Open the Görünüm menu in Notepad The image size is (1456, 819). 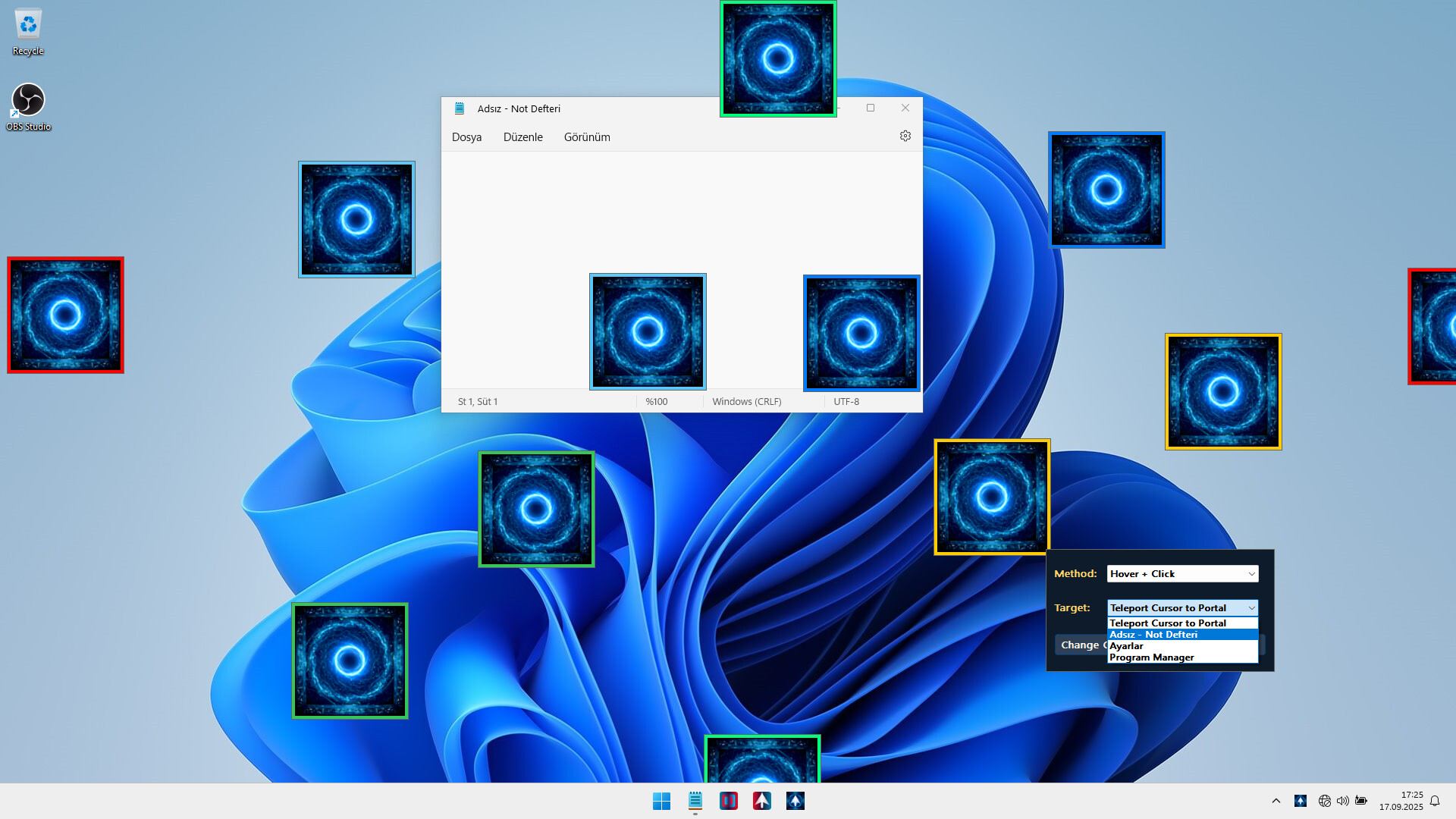(587, 136)
